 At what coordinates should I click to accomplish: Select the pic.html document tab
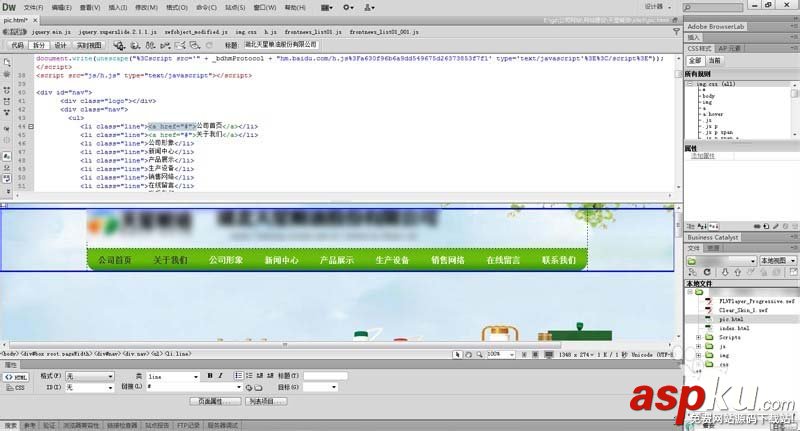tap(15, 20)
